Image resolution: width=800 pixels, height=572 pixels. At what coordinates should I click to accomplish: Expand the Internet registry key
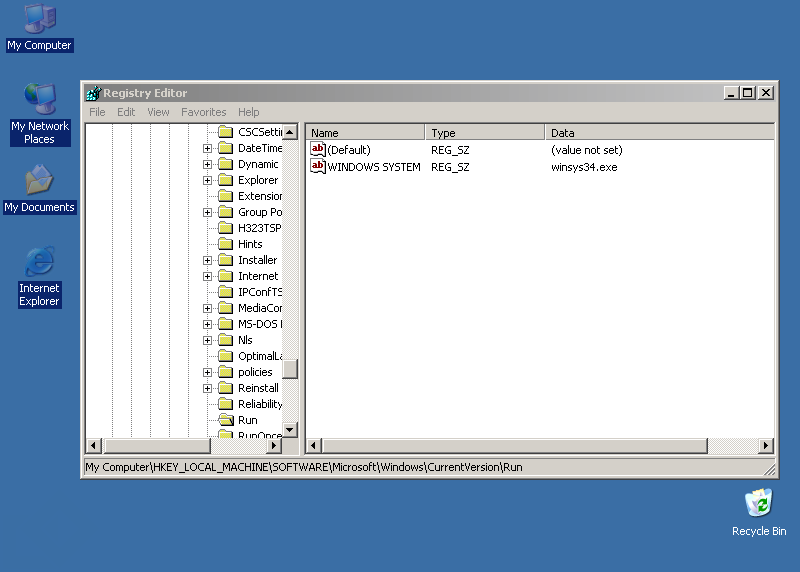tap(207, 276)
